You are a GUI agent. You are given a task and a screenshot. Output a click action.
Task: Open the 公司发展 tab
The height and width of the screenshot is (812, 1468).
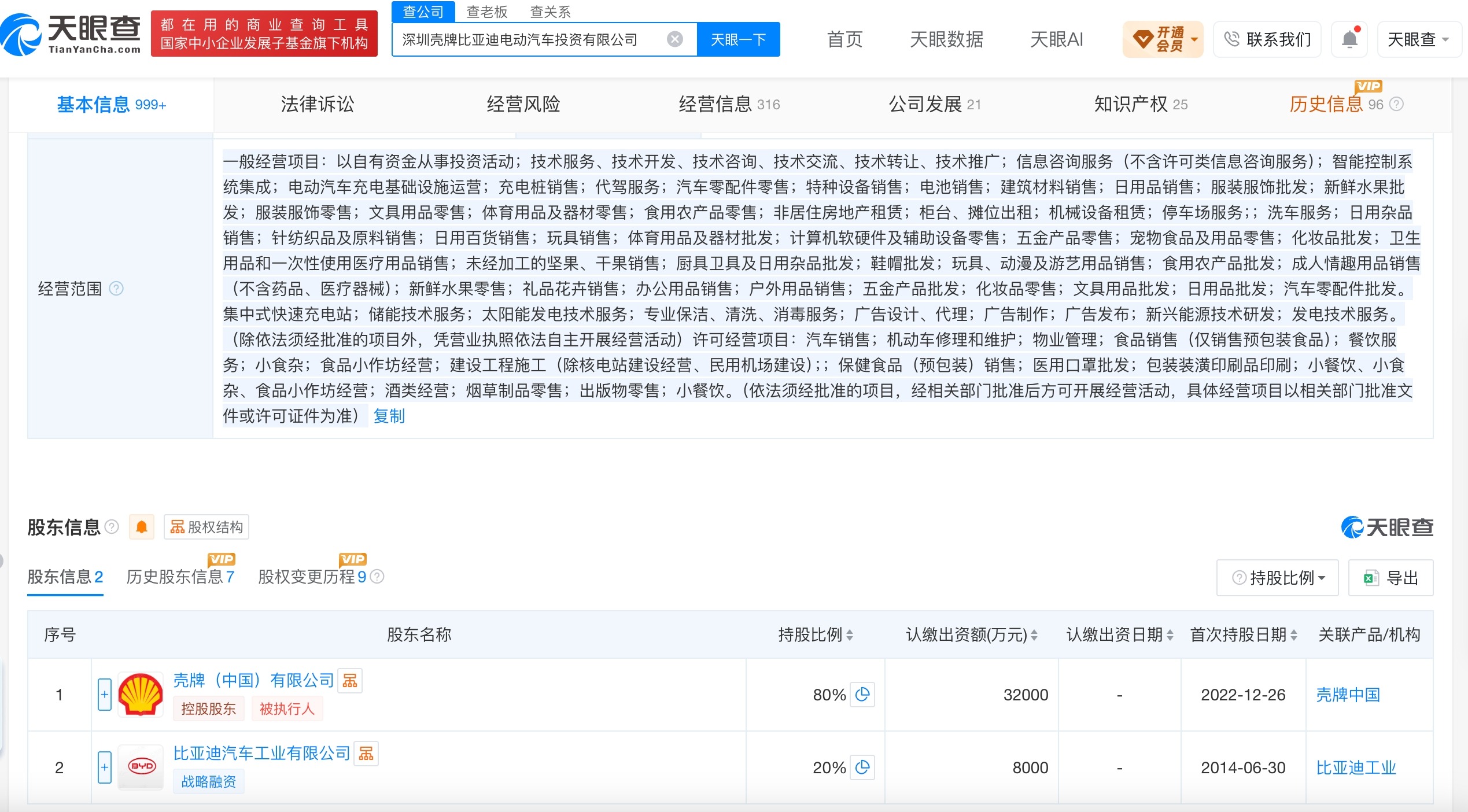[935, 104]
